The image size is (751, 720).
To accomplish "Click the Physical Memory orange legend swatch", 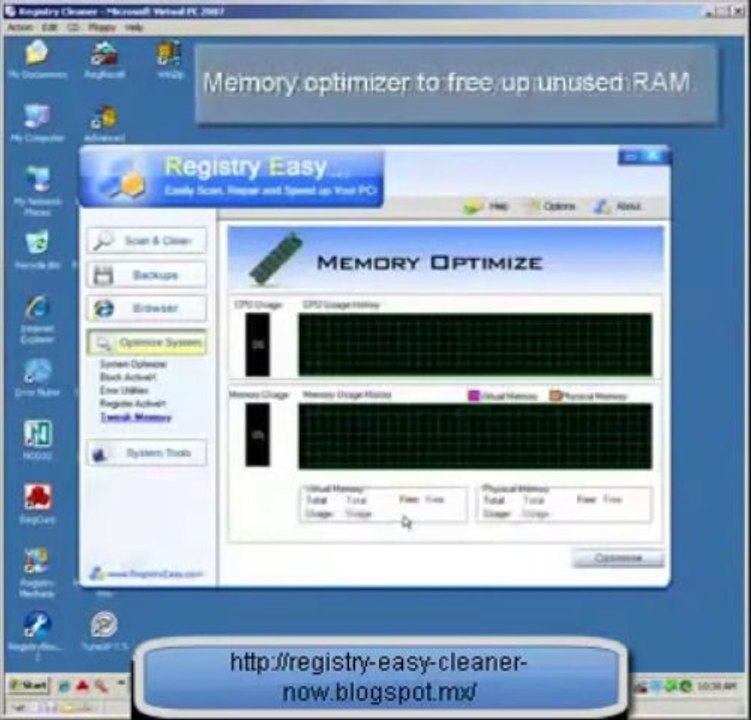I will [555, 396].
